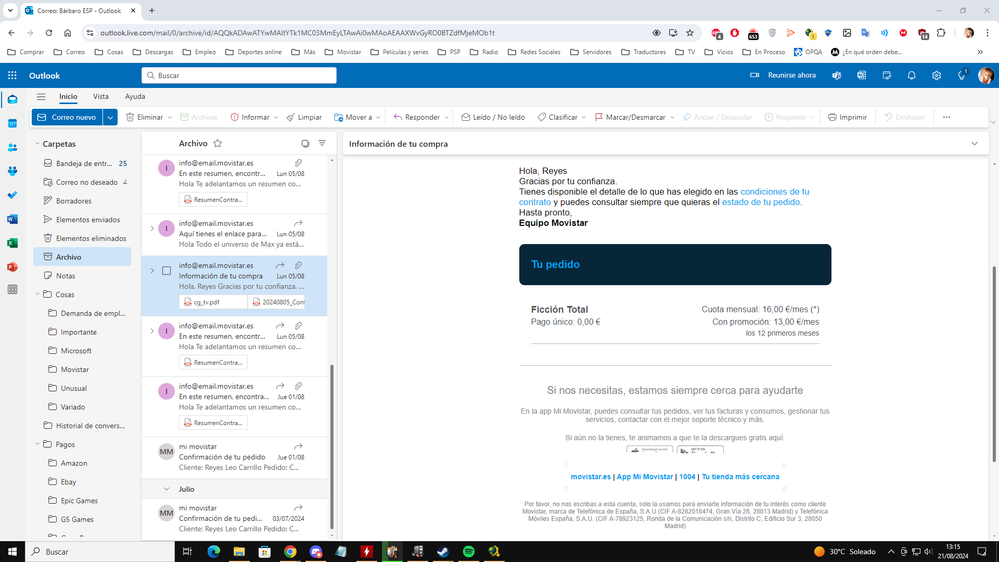Open the Movistar folder
Viewport: 999px width, 562px height.
(82, 370)
